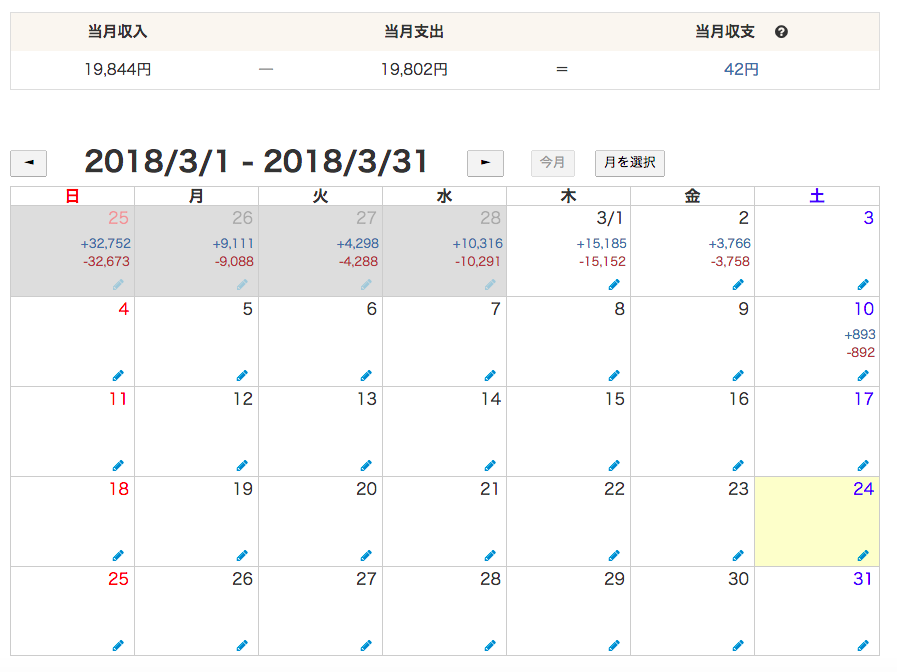The image size is (897, 672).
Task: Open the edit pencil for March 19
Action: [x=242, y=555]
